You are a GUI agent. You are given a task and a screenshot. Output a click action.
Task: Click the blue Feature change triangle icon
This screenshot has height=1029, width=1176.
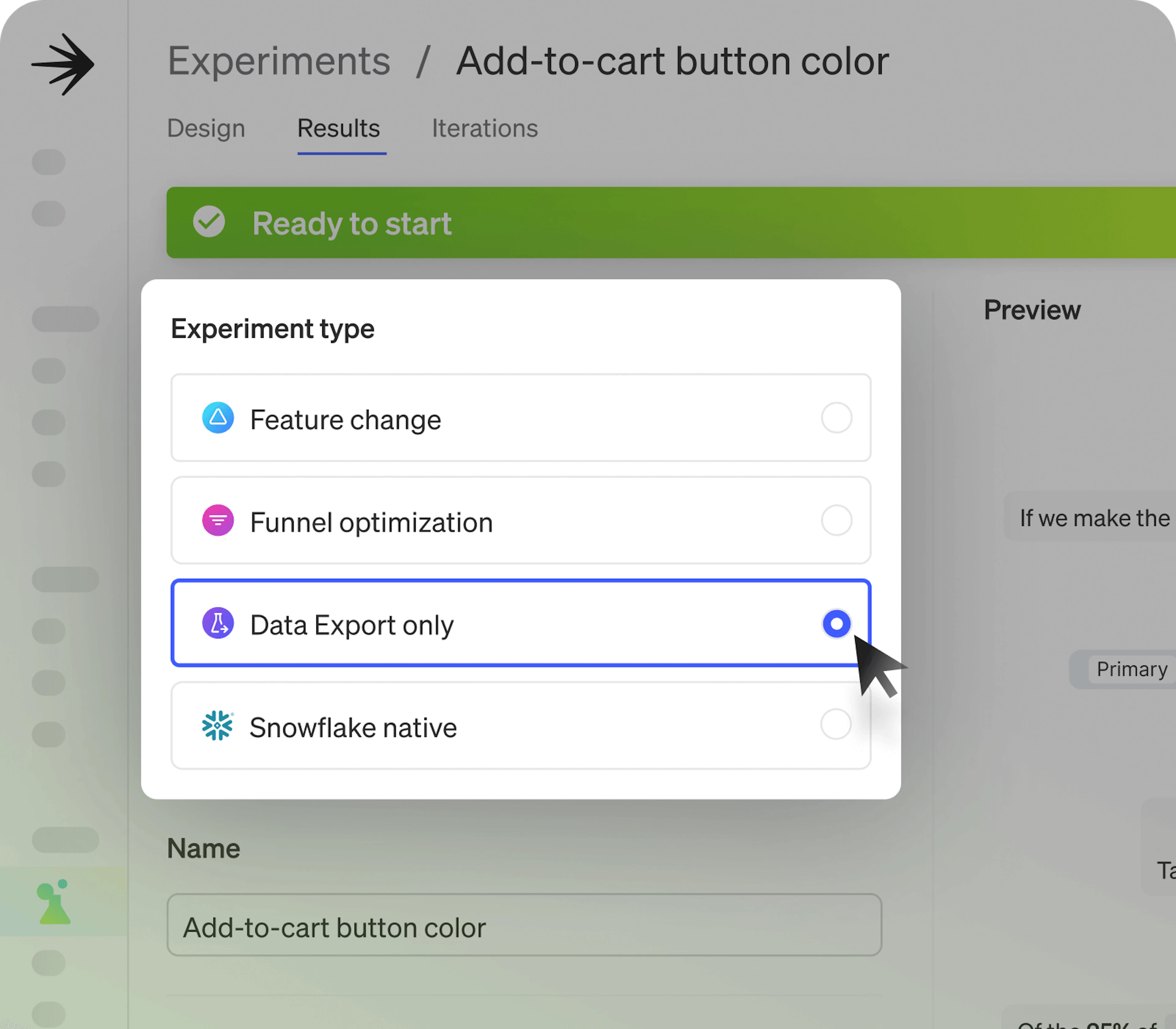(218, 418)
